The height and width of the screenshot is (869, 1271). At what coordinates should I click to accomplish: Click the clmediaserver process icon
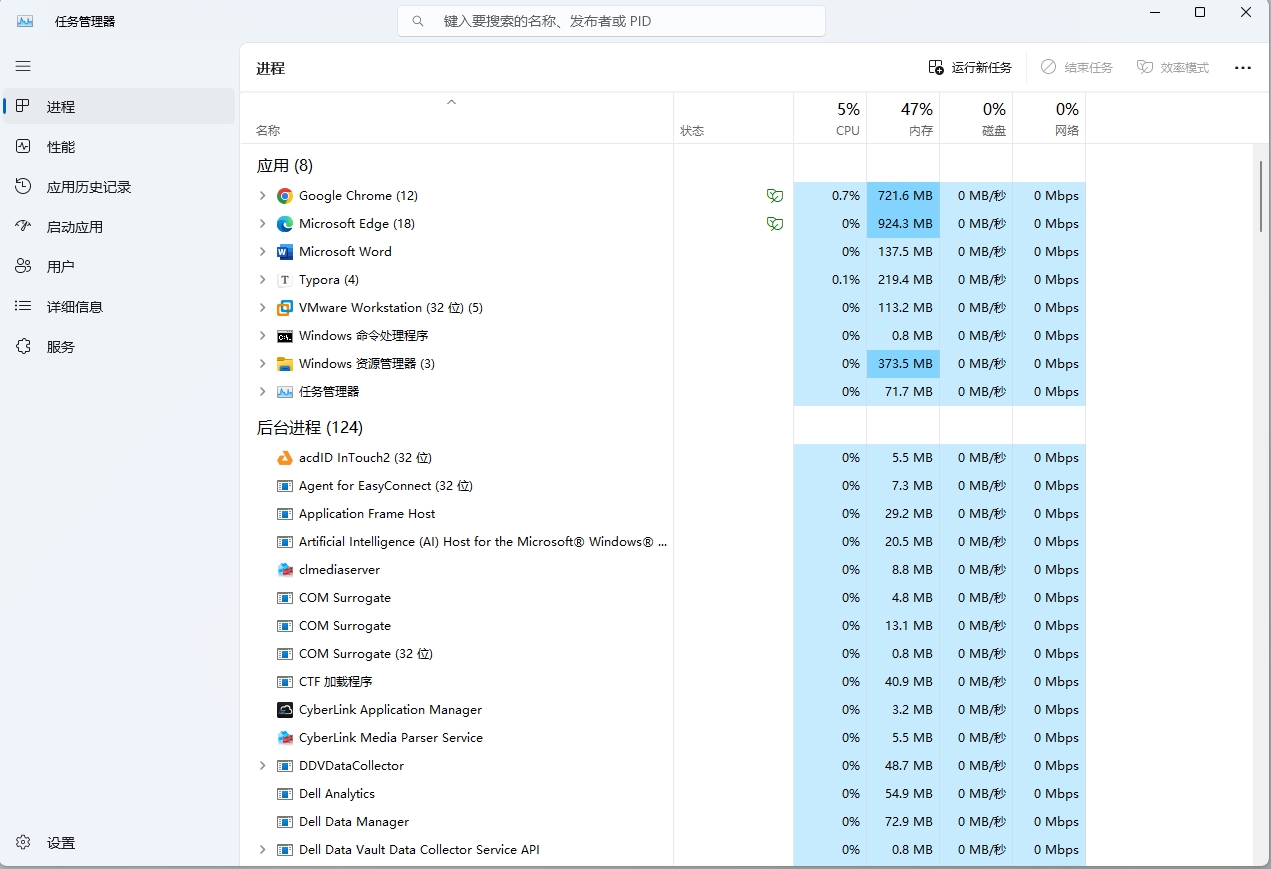[285, 570]
